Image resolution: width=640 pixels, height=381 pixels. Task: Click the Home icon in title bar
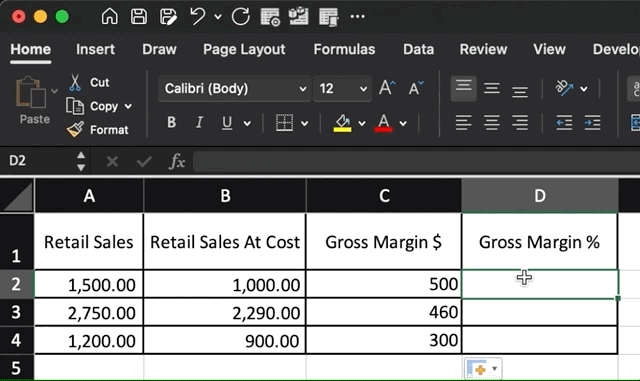coord(109,17)
